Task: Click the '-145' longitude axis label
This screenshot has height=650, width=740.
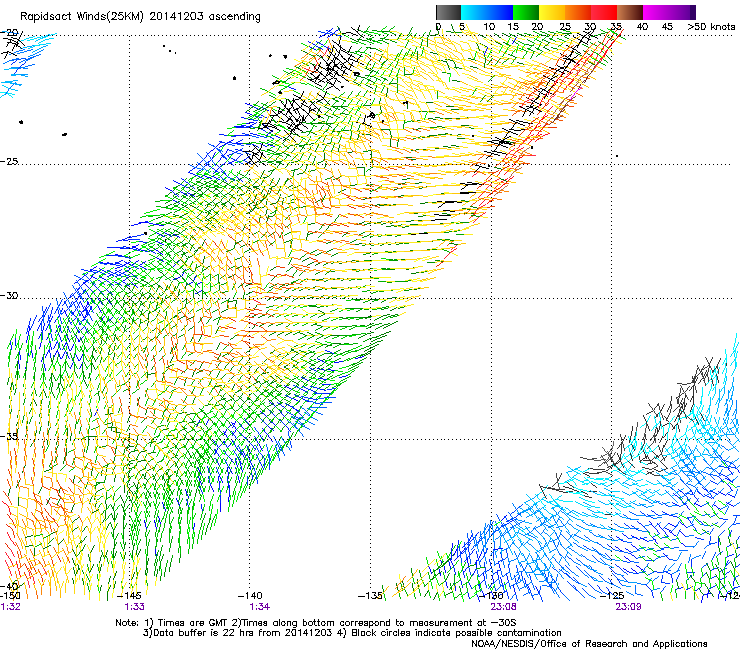Action: point(130,596)
